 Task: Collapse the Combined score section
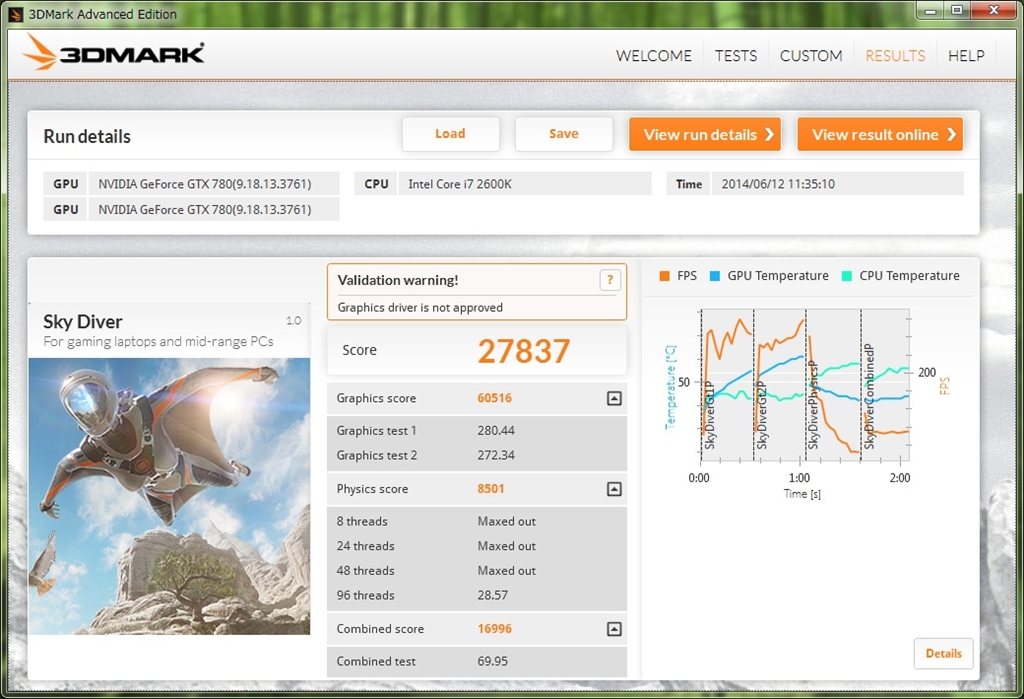614,629
